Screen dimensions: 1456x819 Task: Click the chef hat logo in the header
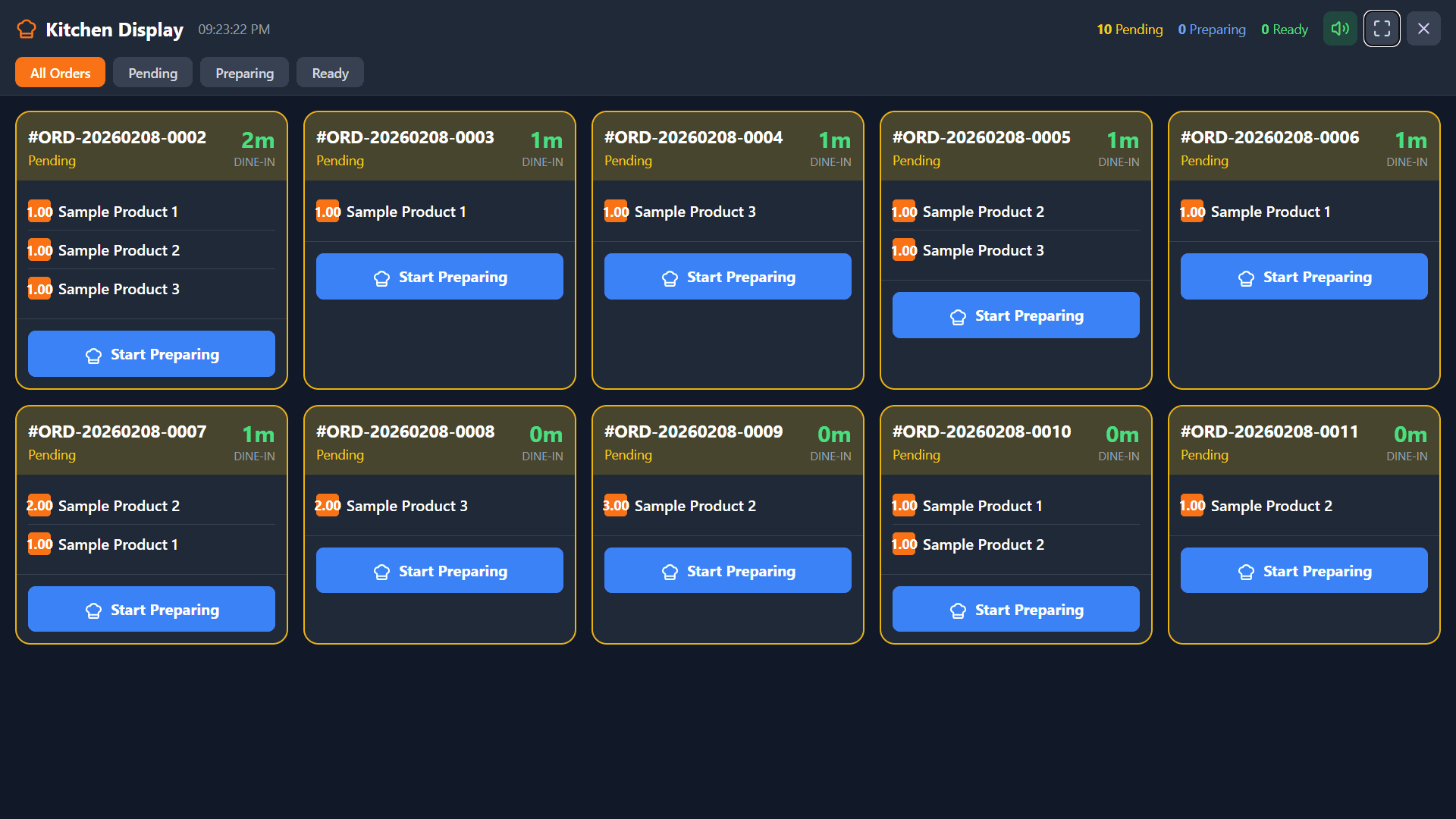(x=26, y=29)
